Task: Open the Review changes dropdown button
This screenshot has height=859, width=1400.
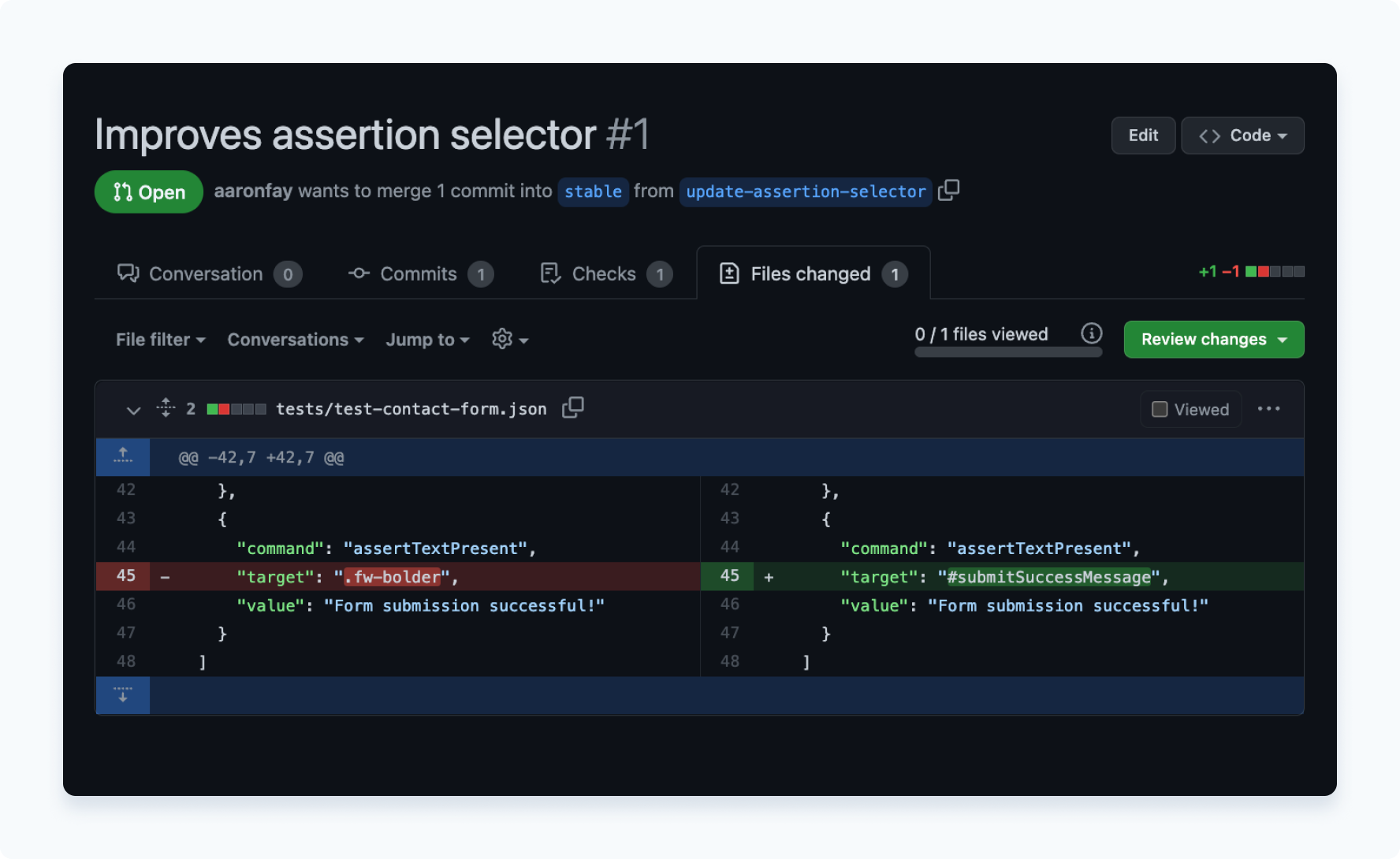Action: tap(1214, 340)
